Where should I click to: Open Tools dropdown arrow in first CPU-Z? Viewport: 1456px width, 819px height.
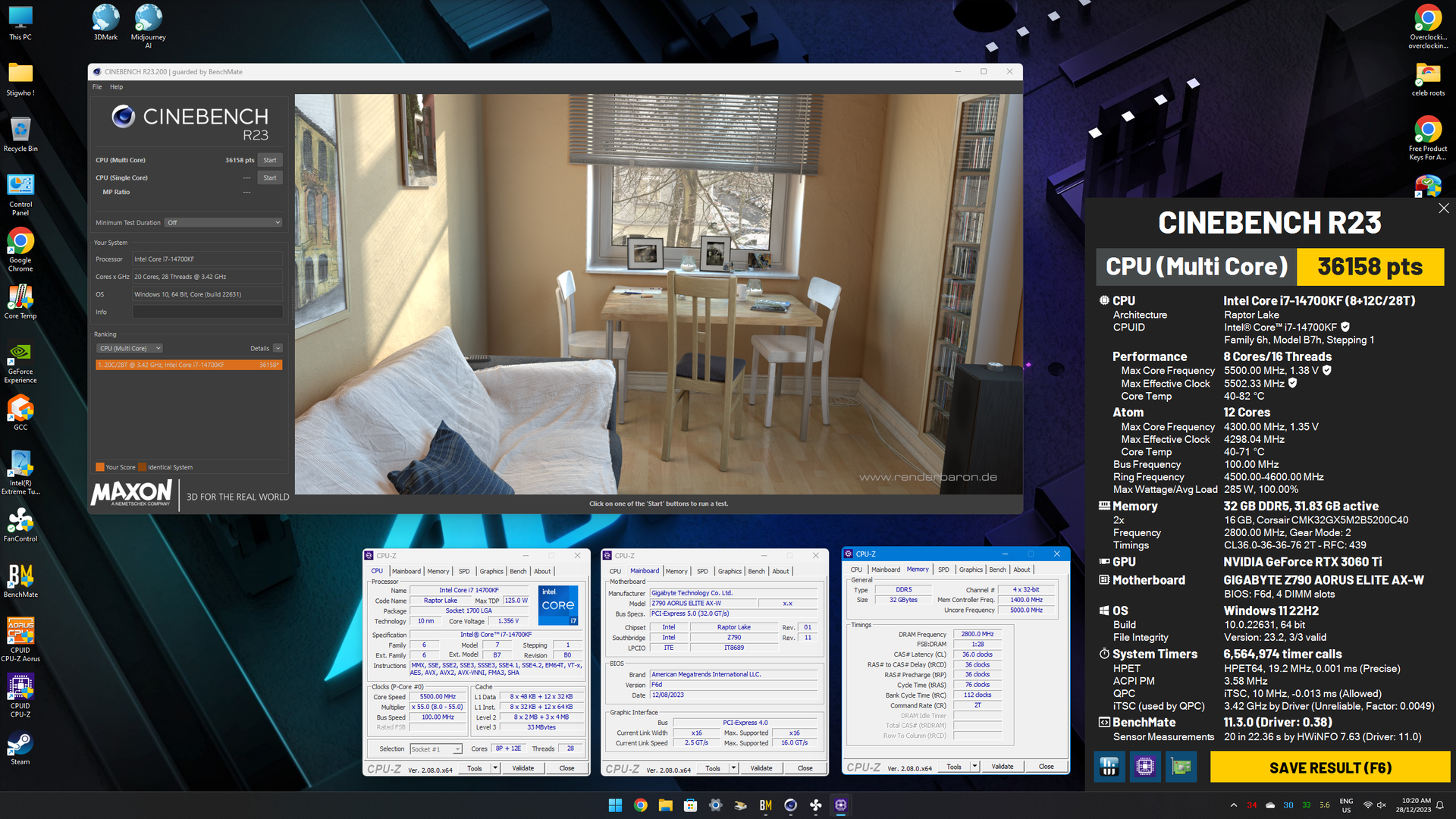point(495,768)
